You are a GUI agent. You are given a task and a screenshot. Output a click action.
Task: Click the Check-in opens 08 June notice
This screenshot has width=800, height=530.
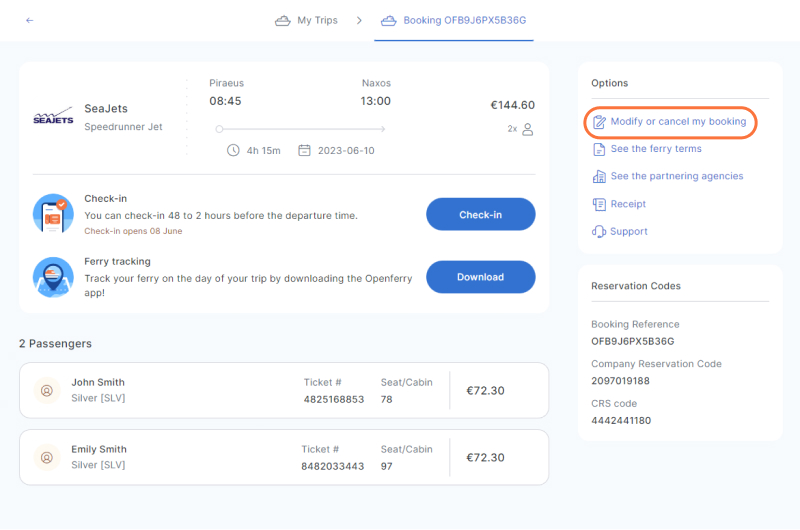(x=133, y=231)
